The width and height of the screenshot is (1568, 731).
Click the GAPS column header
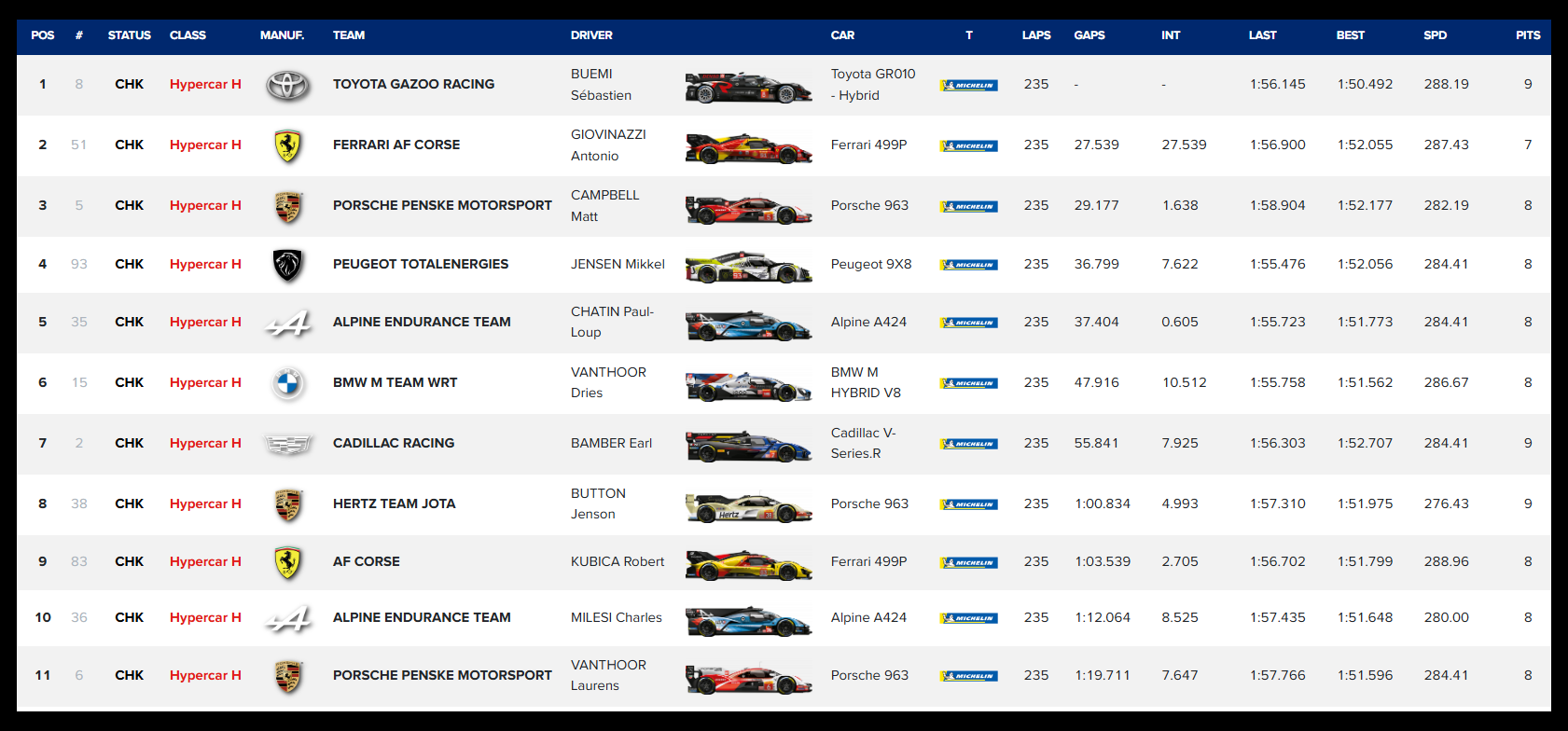pyautogui.click(x=1089, y=35)
